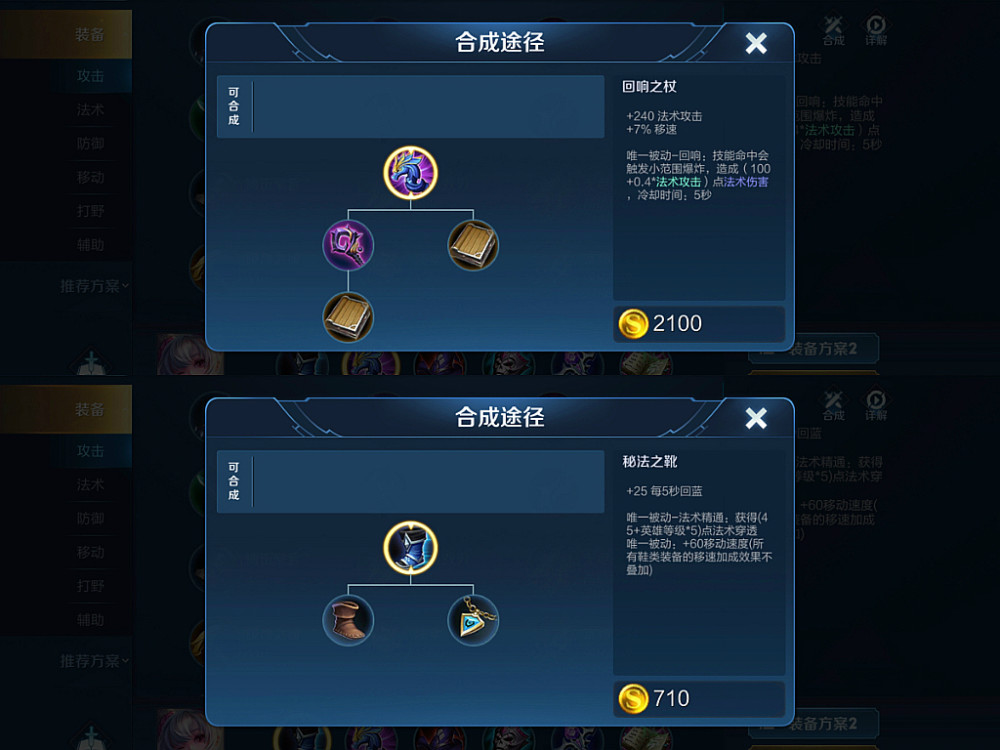The width and height of the screenshot is (1000, 750).
Task: Tap the gold coin beside price 710
Action: pyautogui.click(x=633, y=698)
